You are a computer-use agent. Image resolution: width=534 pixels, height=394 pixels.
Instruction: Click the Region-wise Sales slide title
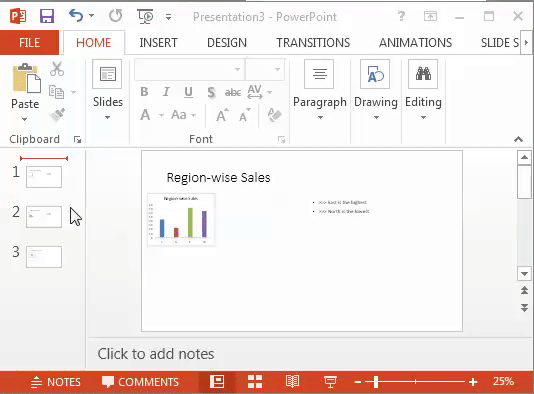tap(219, 177)
